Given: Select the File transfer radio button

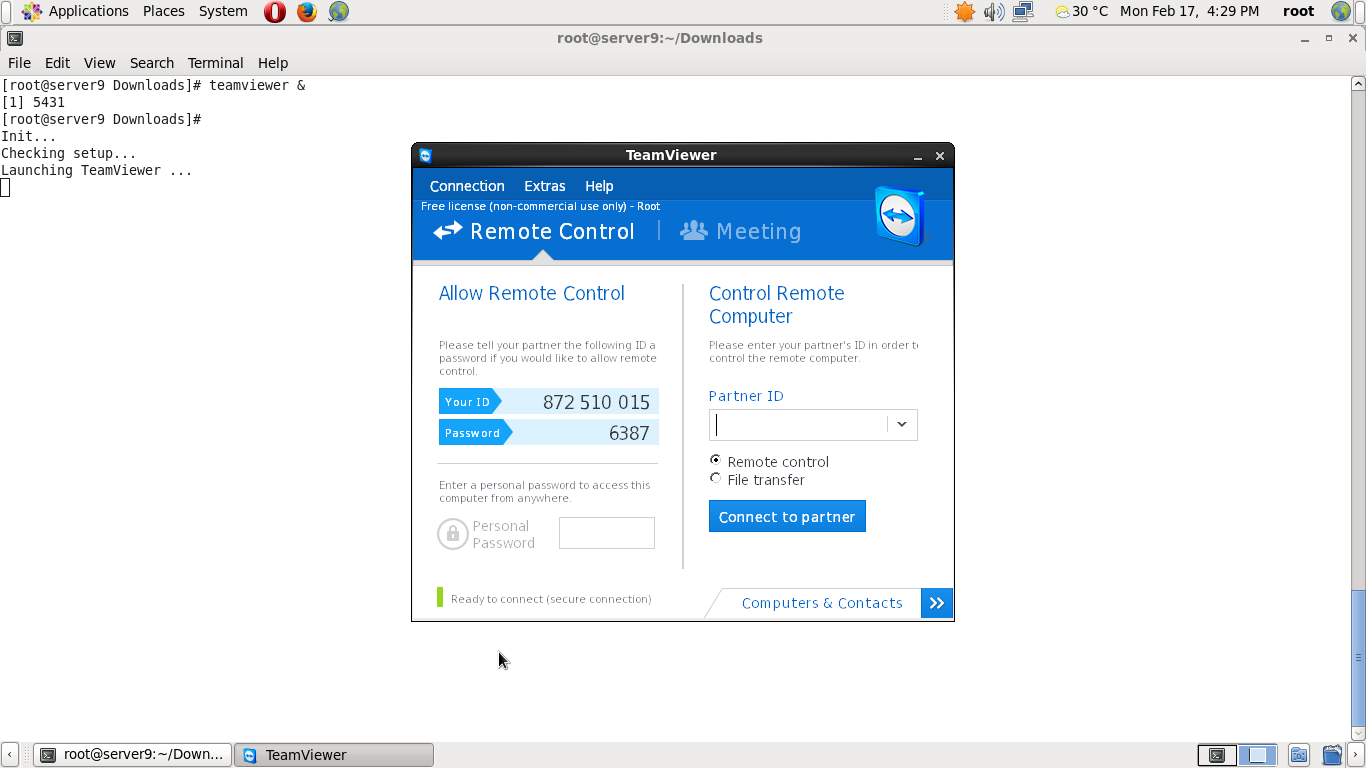Looking at the screenshot, I should coord(715,478).
